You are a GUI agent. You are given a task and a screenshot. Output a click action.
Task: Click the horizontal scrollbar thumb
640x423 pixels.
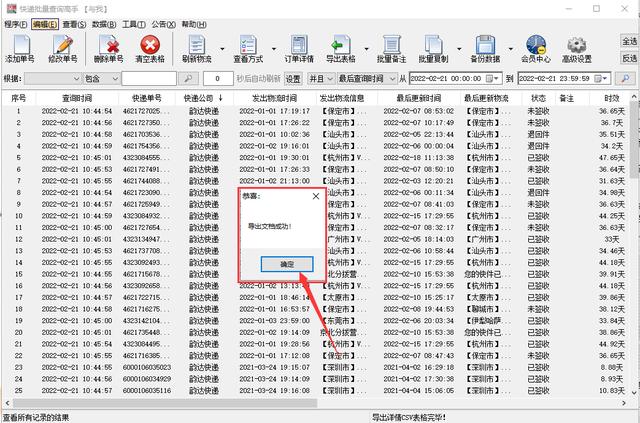click(165, 403)
